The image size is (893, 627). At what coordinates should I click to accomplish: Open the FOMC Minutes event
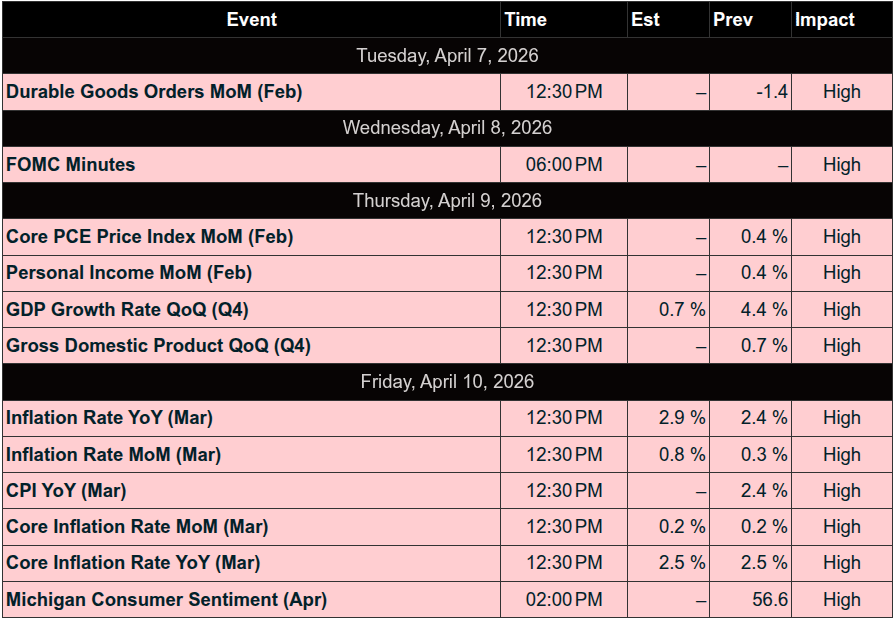(x=71, y=165)
